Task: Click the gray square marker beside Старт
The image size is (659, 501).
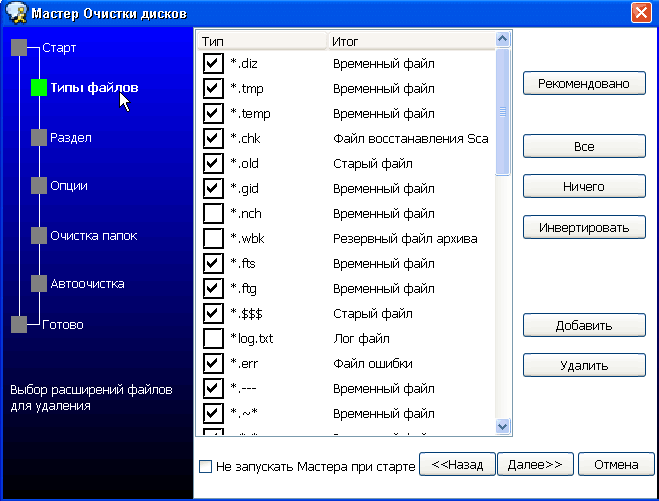Action: [x=19, y=47]
